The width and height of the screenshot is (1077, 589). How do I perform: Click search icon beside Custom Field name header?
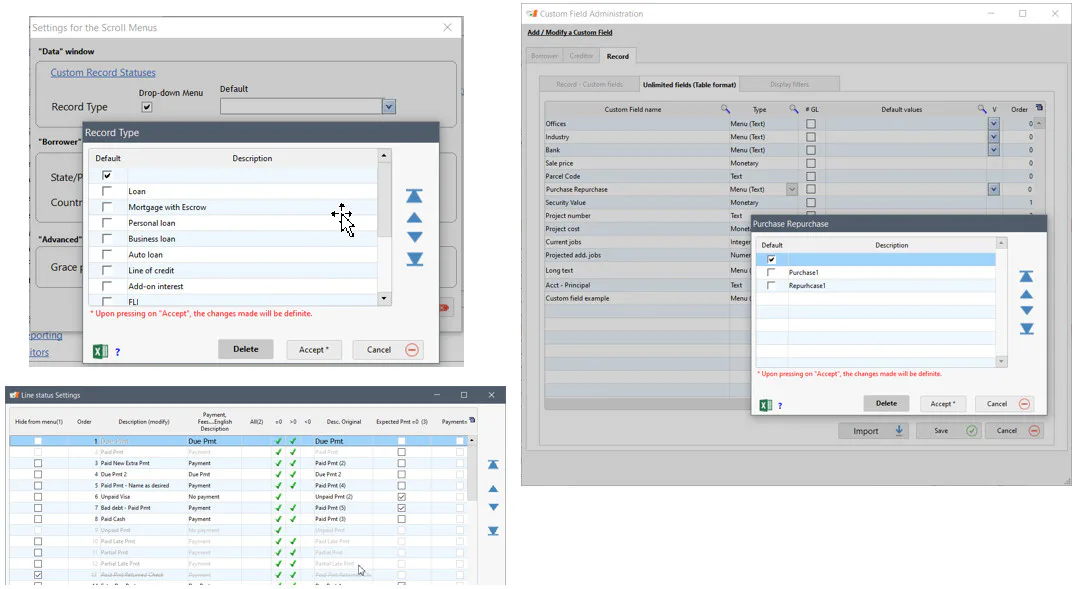pos(725,109)
